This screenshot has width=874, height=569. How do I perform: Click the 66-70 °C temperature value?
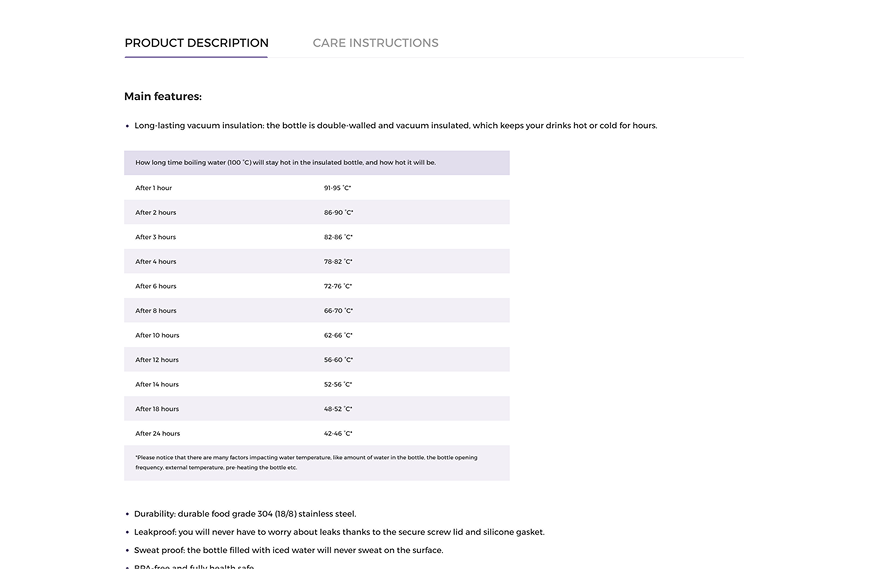click(x=338, y=310)
